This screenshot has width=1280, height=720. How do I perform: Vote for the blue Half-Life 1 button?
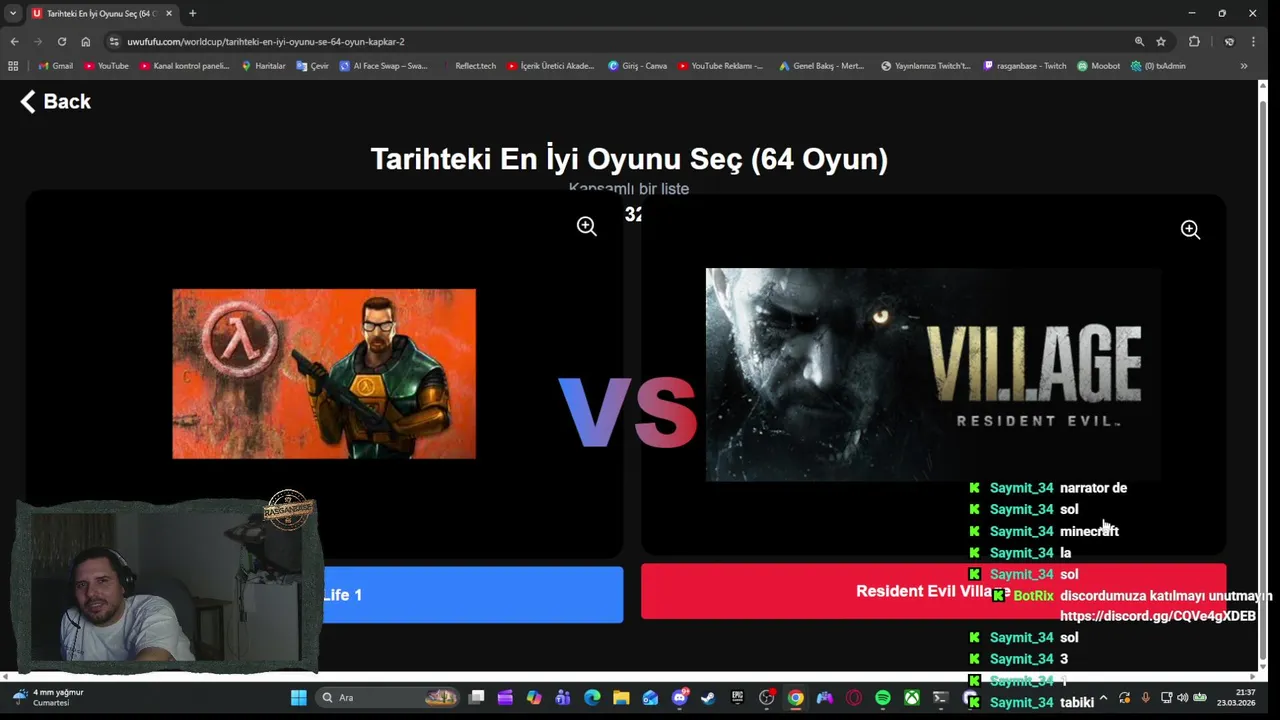tap(472, 595)
